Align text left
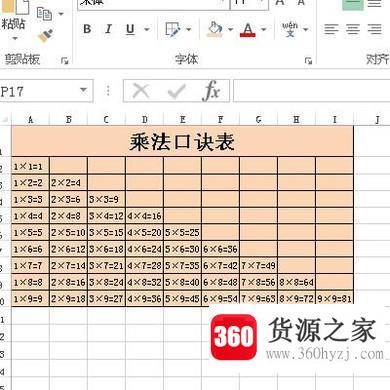The height and width of the screenshot is (390, 390). tap(331, 29)
